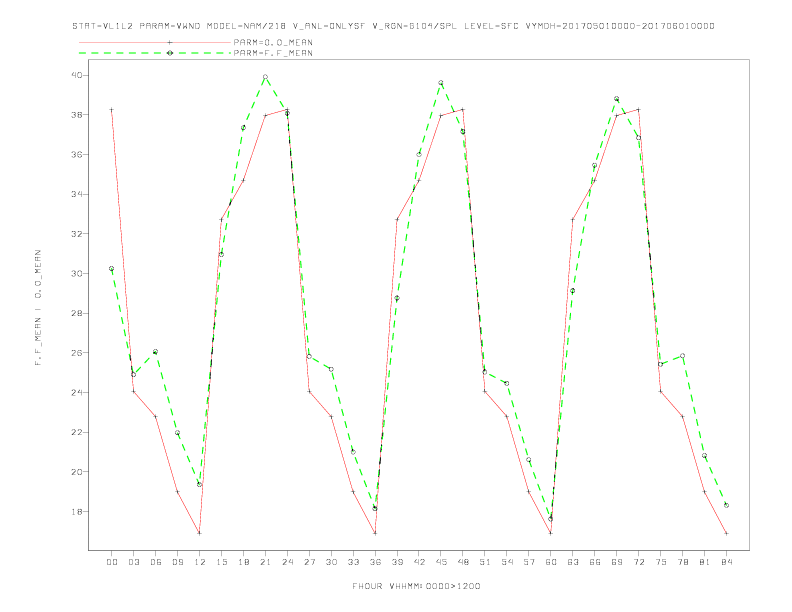Click the green circle data point at hour 21
The width and height of the screenshot is (792, 612).
click(x=265, y=77)
